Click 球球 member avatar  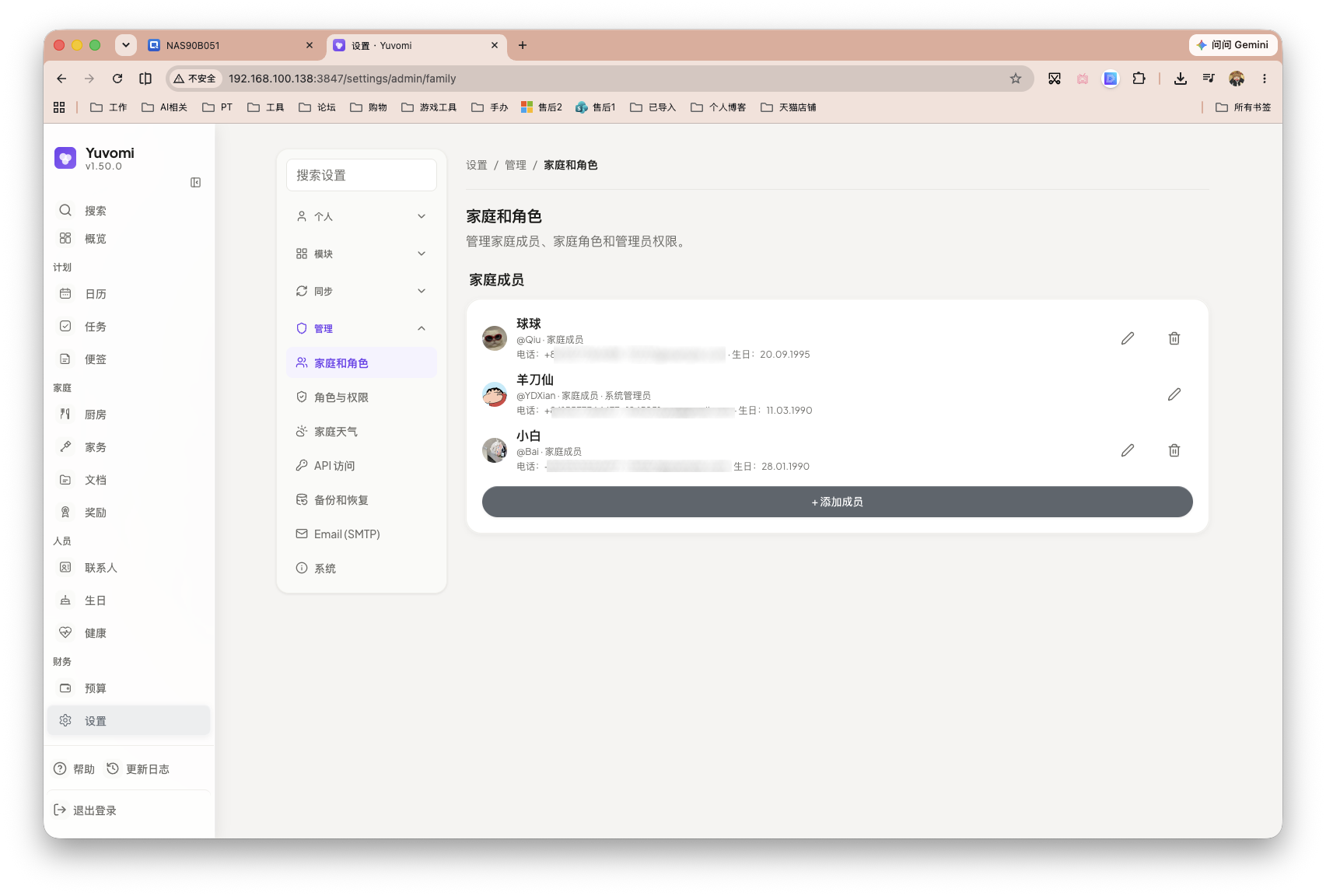pyautogui.click(x=495, y=338)
